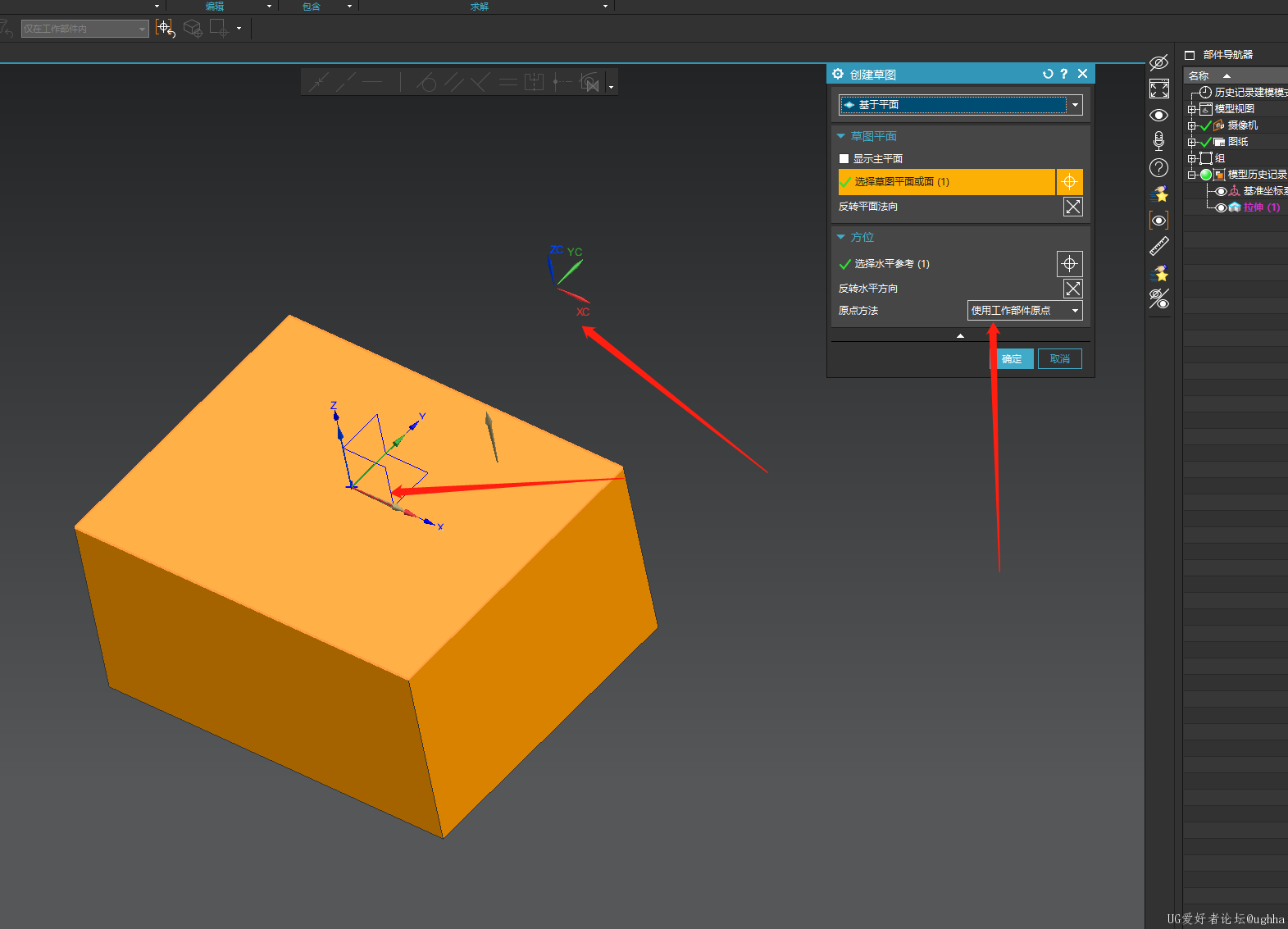Viewport: 1288px width, 929px height.
Task: Open the small arrow beside the rectangle selection icon
Action: point(239,29)
